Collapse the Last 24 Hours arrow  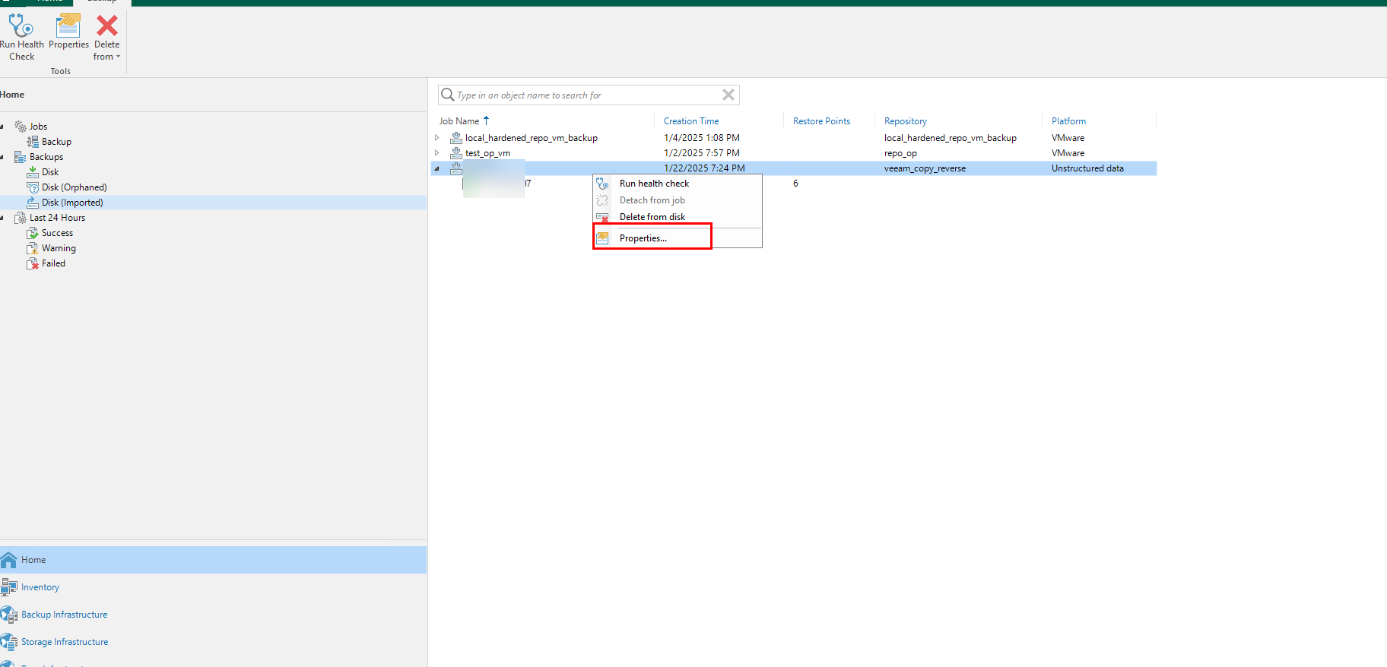point(2,218)
